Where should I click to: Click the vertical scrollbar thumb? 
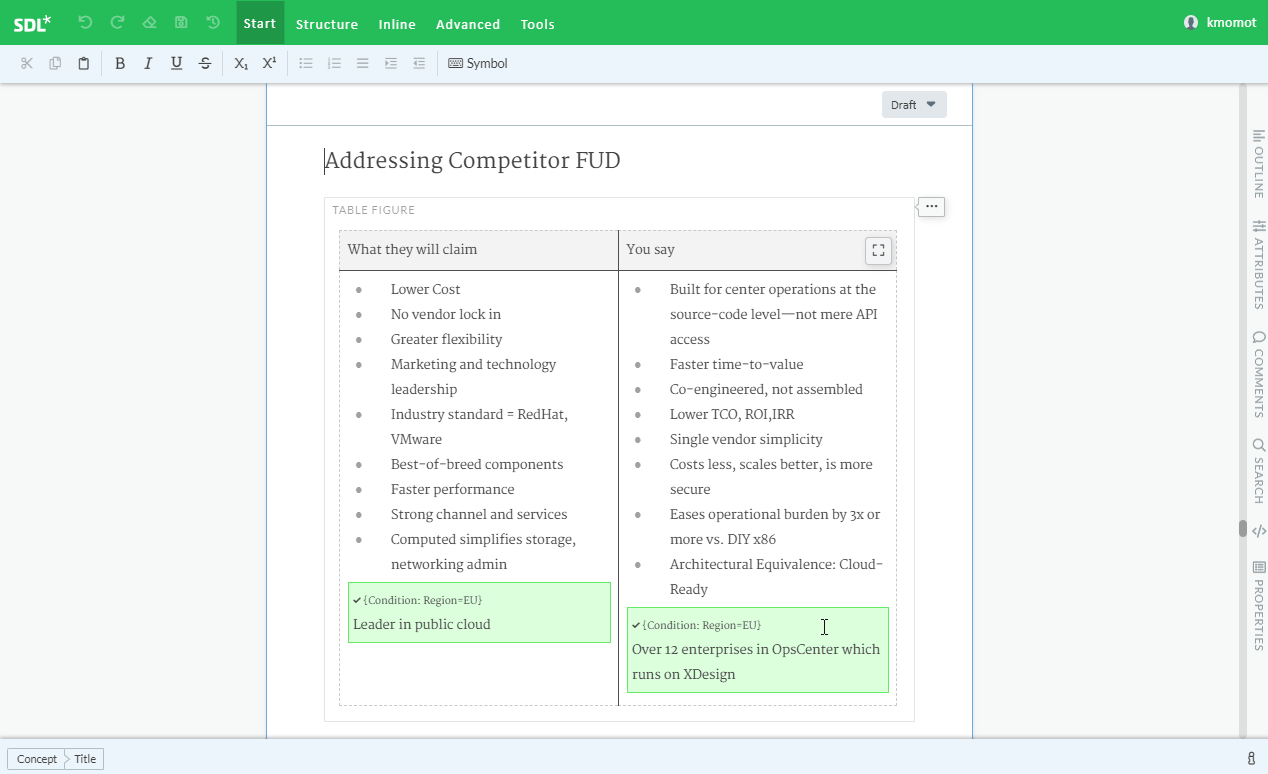click(1243, 528)
